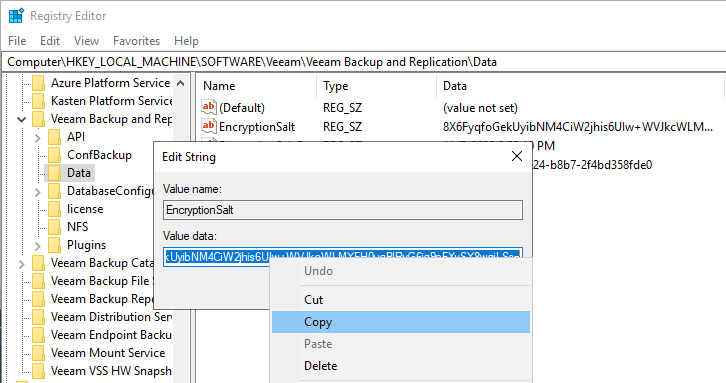Select the DatabaseConfigurations folder icon

click(x=54, y=191)
